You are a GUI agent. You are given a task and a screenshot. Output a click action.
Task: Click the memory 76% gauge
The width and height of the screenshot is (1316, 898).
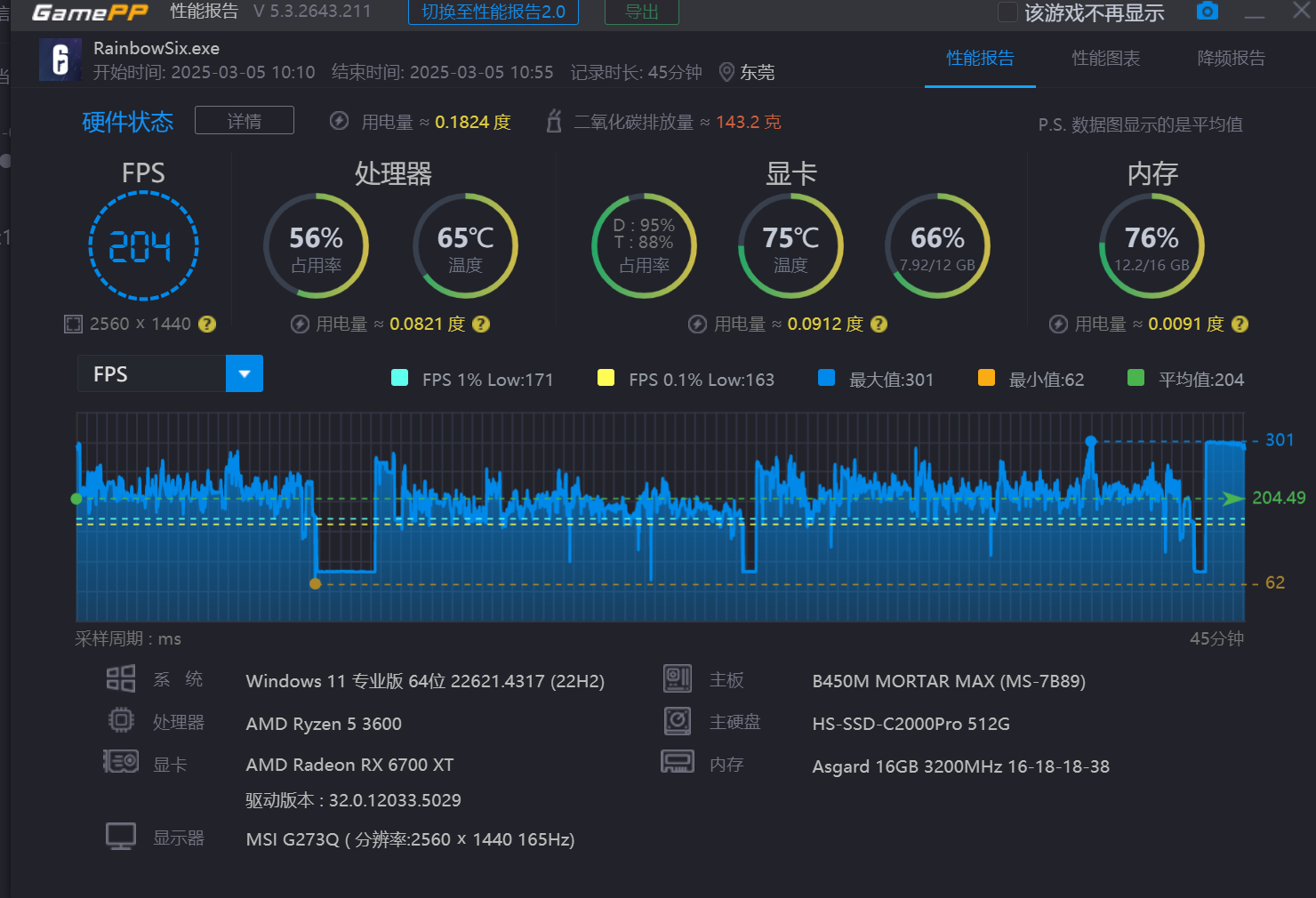1151,246
